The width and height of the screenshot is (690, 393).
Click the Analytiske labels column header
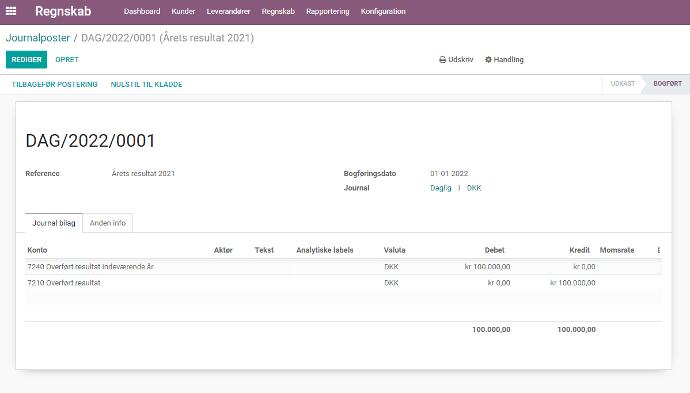tap(325, 250)
